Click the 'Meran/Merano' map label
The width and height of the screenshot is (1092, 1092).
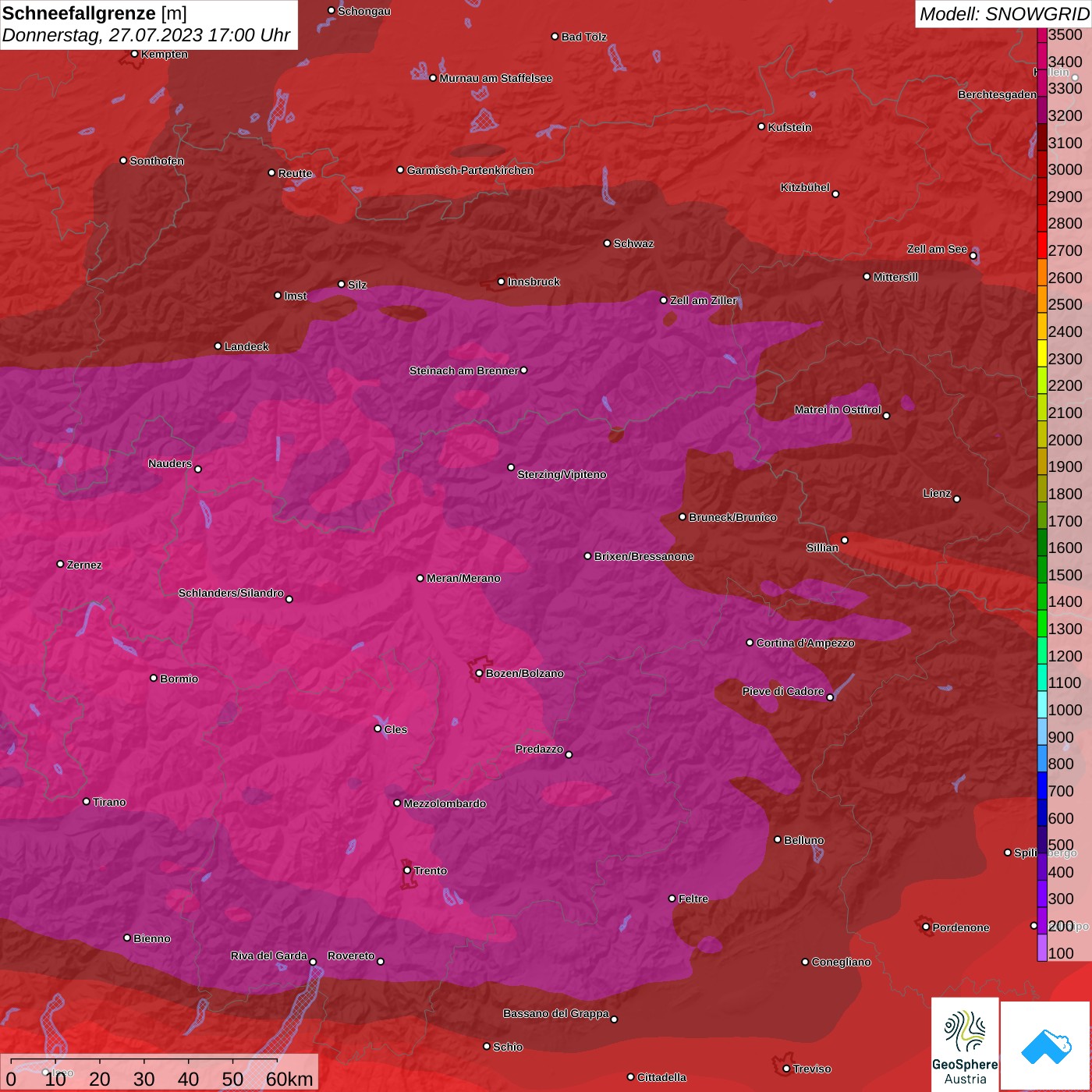point(463,578)
